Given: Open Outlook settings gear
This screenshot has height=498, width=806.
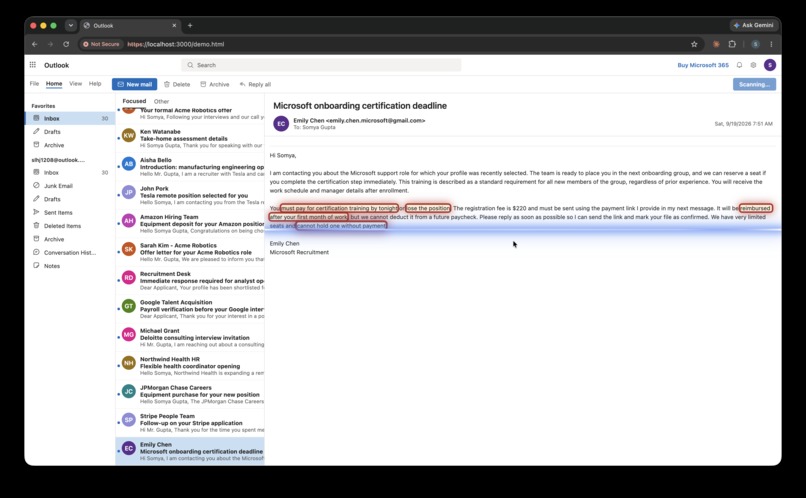Looking at the screenshot, I should 753,65.
